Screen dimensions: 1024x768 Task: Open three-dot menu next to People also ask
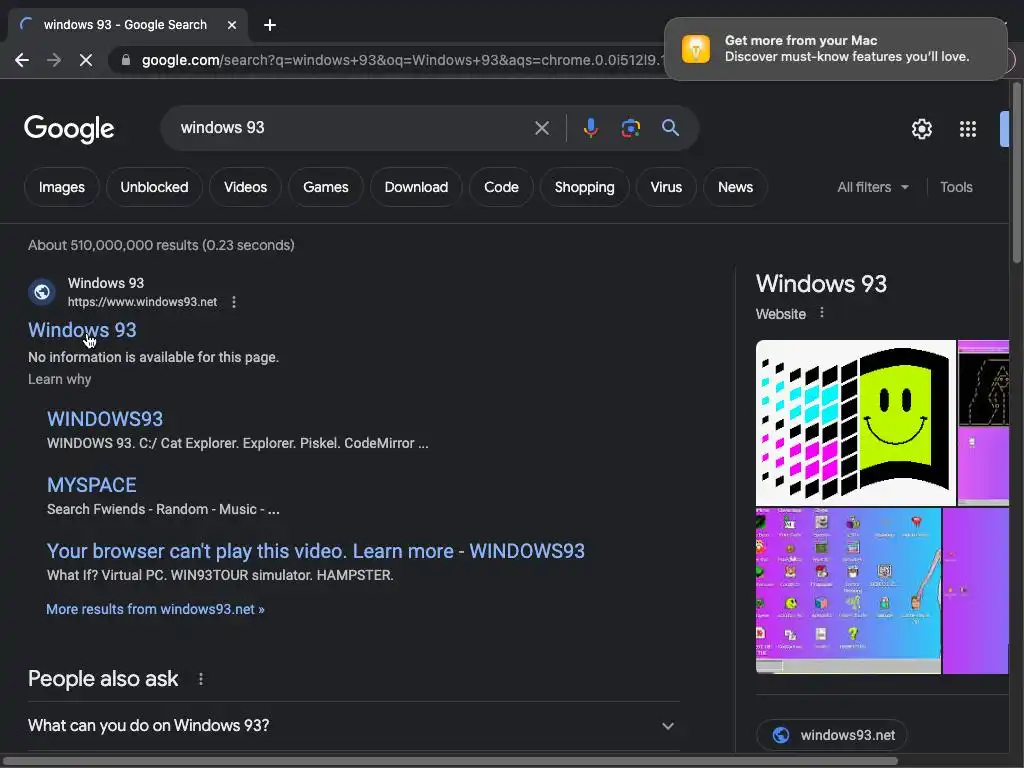tap(201, 679)
